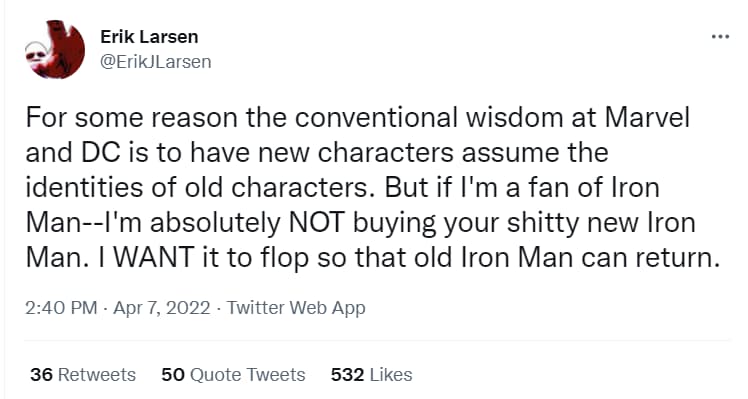Open the three-dot more options menu
Screen dimensions: 748x399
720,37
